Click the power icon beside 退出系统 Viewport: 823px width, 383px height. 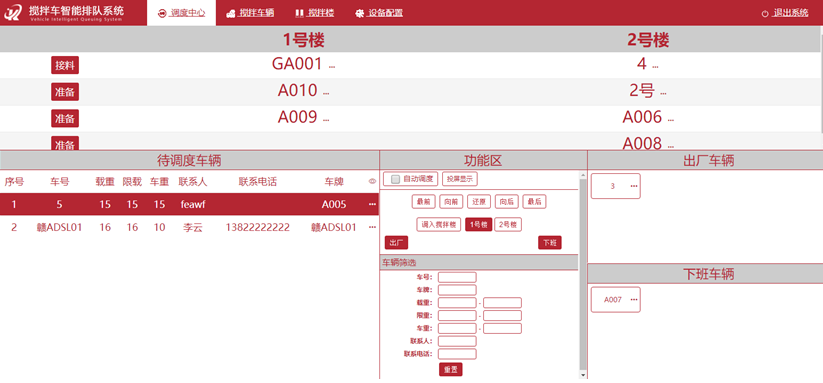[765, 14]
